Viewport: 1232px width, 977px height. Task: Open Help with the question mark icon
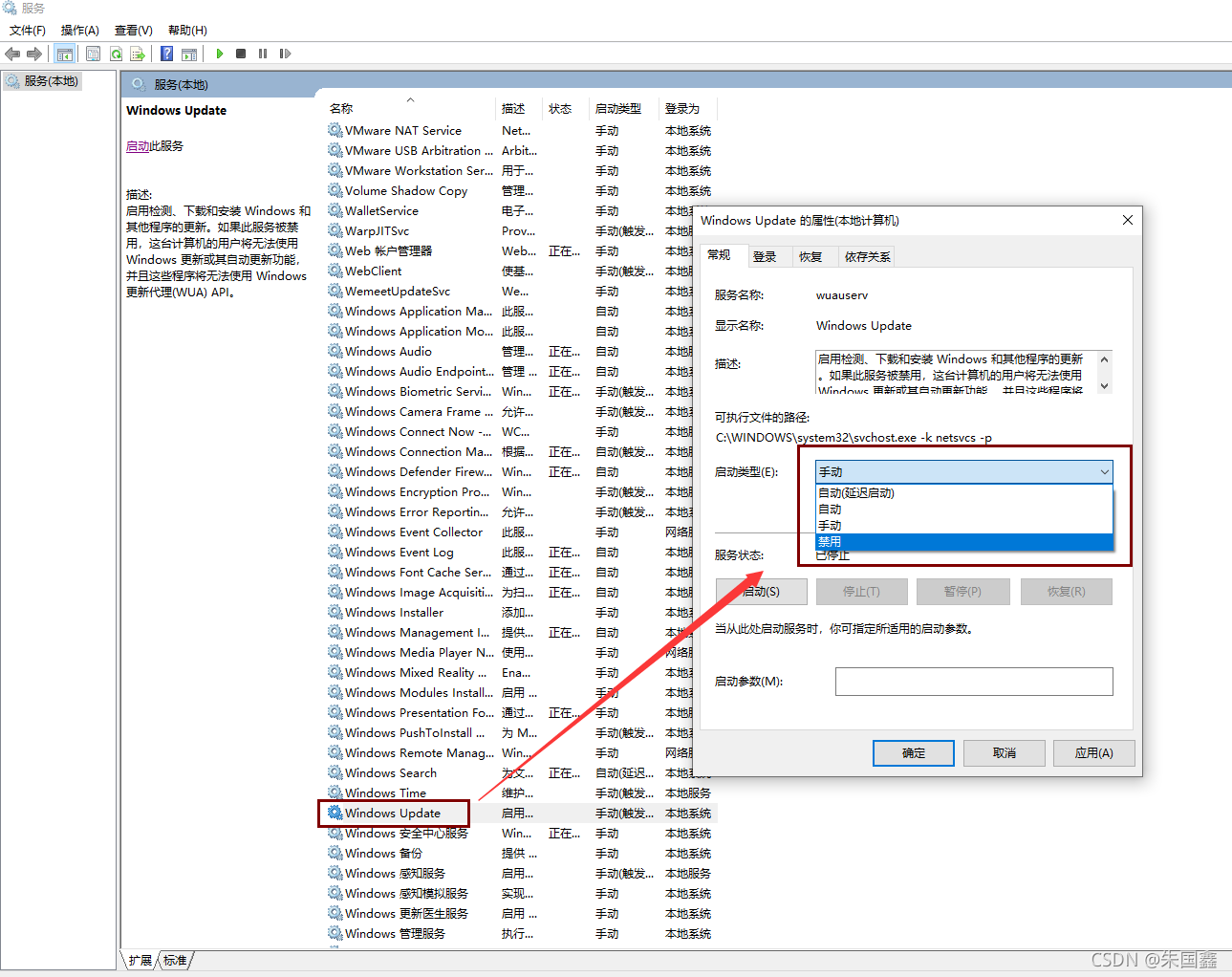[166, 54]
